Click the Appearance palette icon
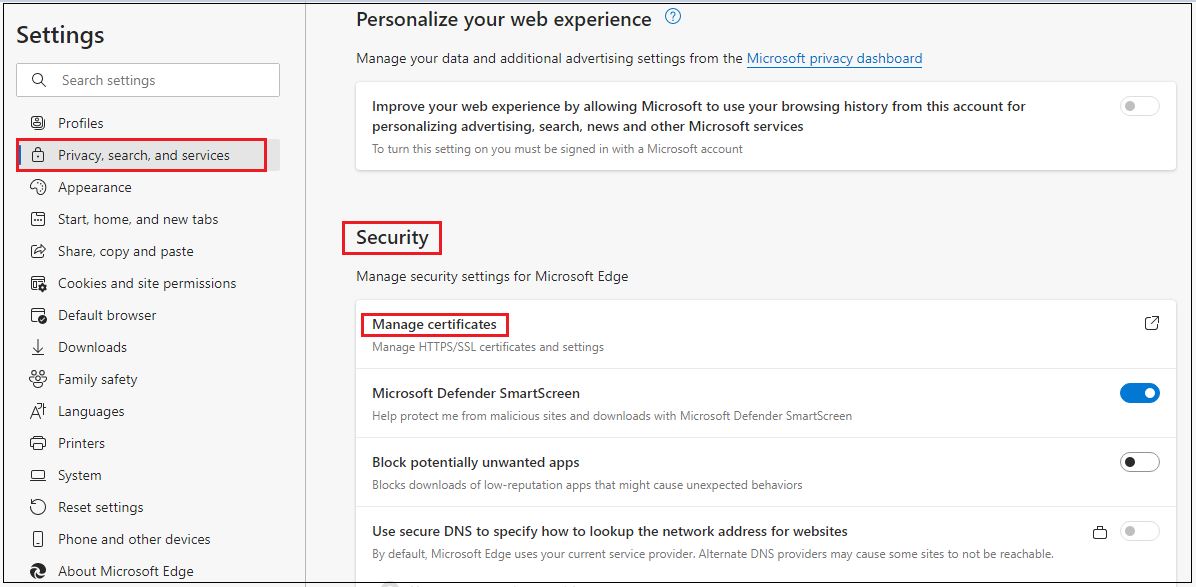Screen dimensions: 1196x587 click(x=38, y=187)
